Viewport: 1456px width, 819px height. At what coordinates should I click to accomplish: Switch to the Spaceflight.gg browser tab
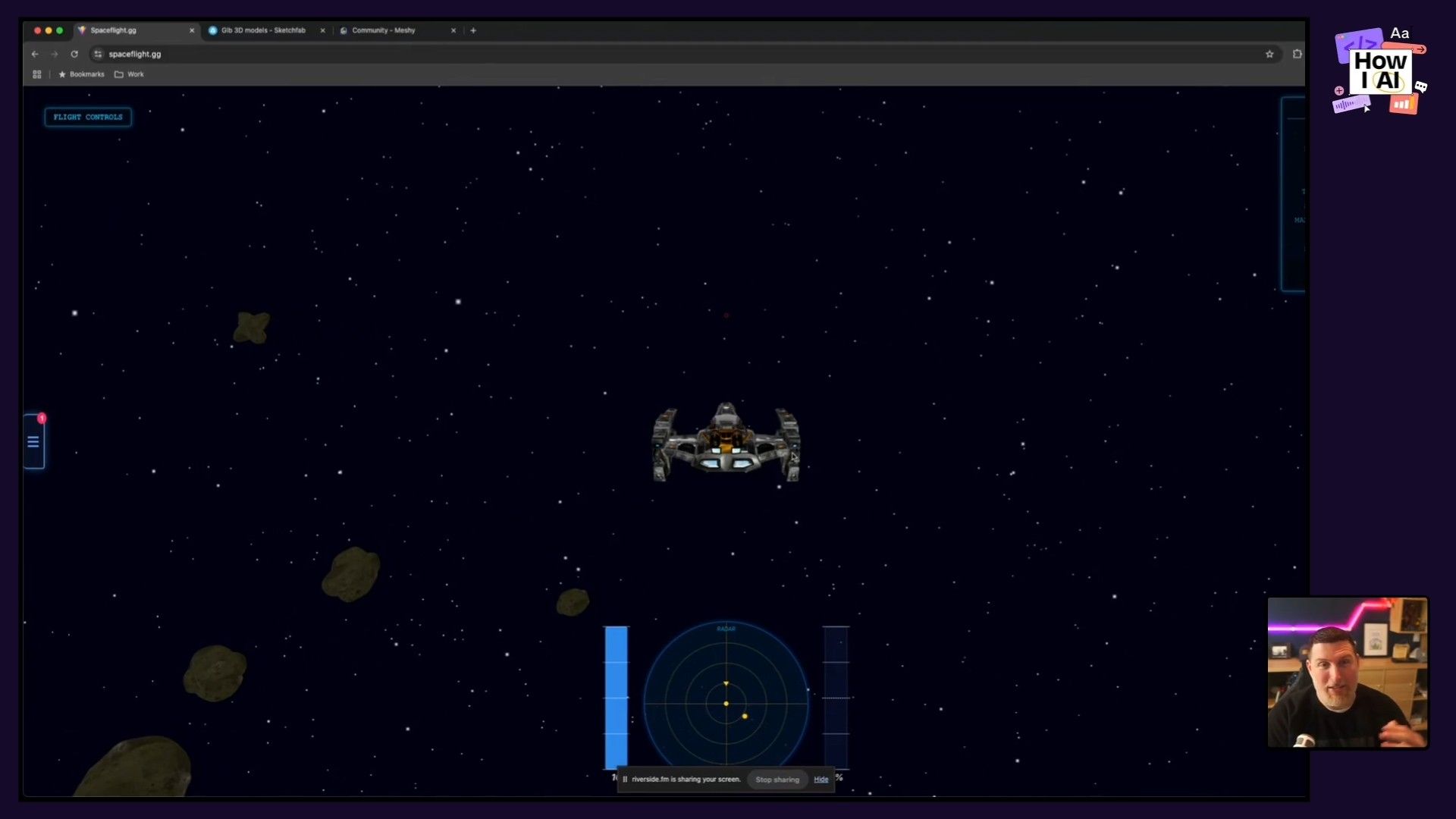136,30
